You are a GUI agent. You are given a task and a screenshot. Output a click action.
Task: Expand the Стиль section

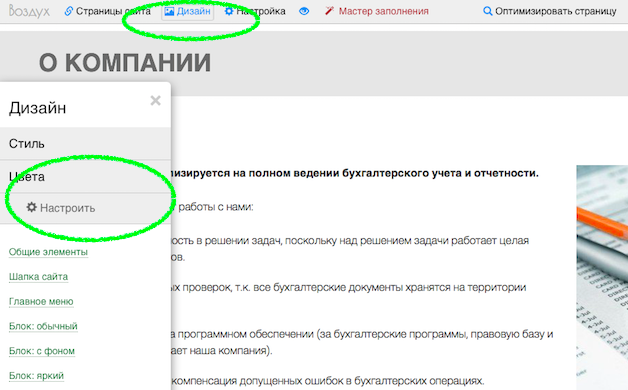coord(85,143)
